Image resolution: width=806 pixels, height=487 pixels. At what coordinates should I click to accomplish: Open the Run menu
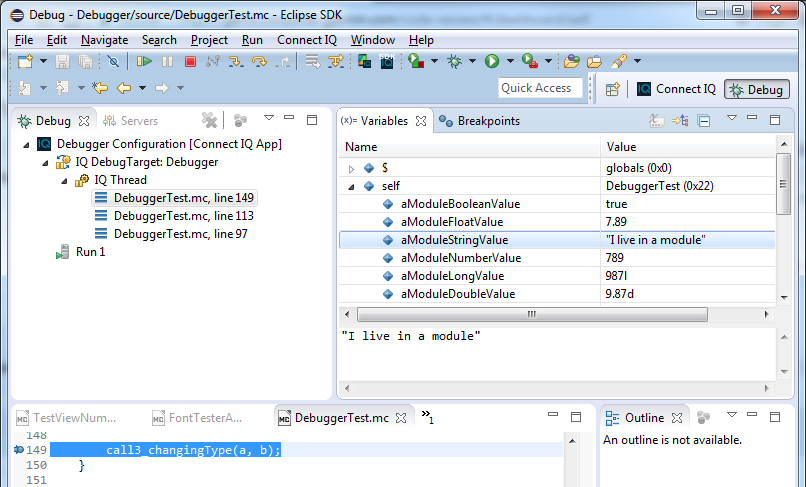coord(252,40)
